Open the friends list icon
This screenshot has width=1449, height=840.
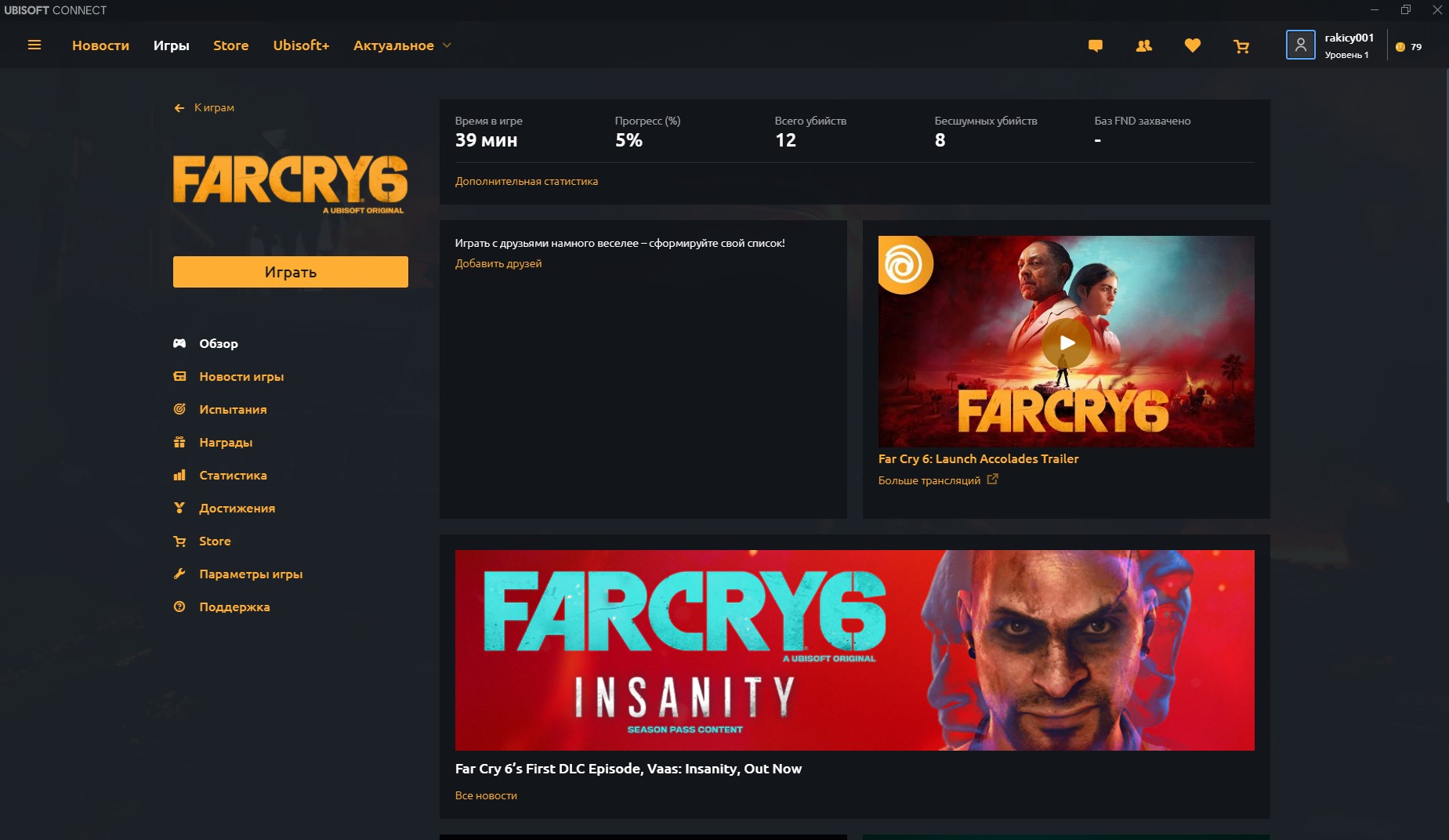click(x=1144, y=46)
